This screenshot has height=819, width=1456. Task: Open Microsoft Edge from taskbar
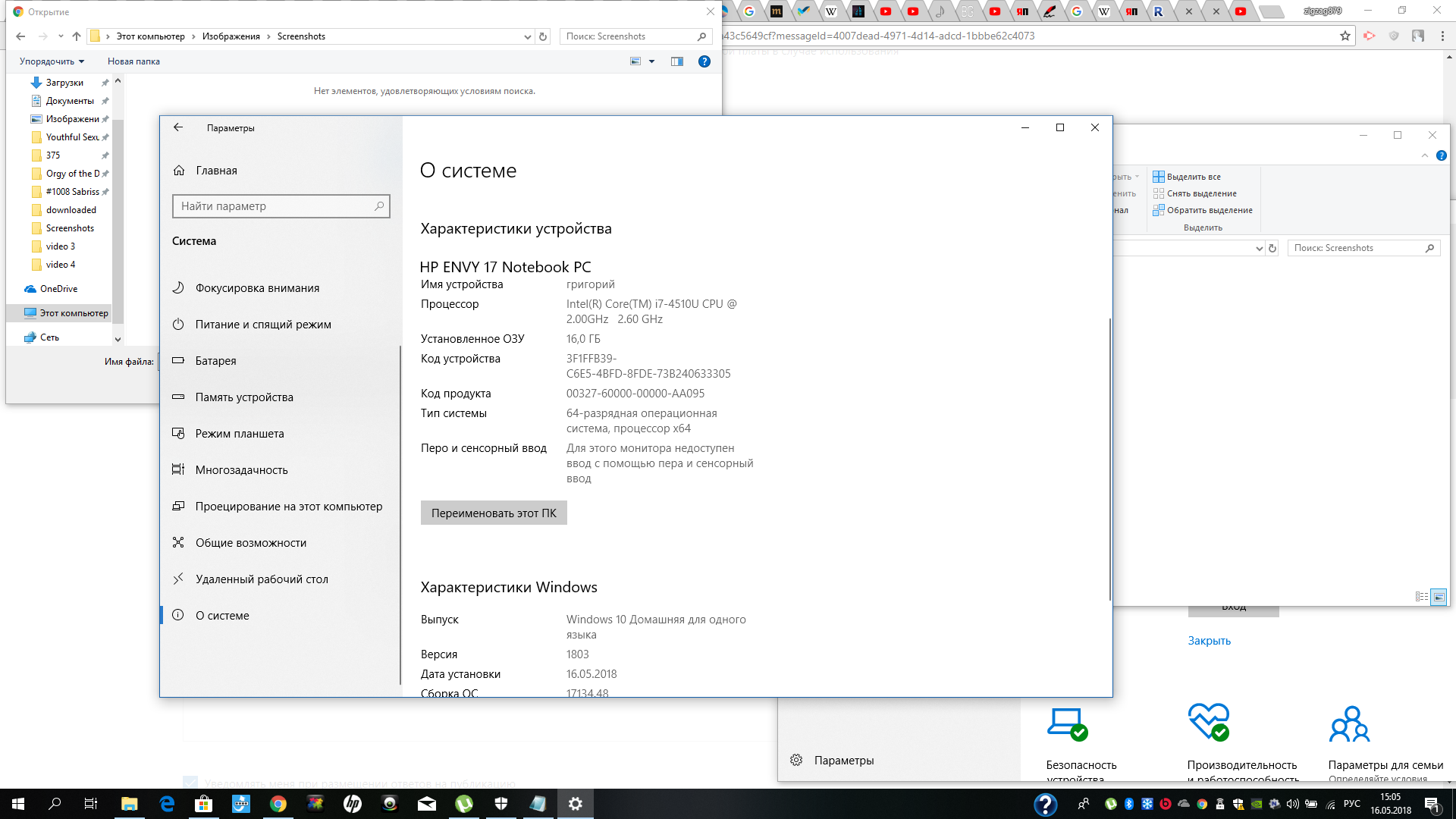coord(167,804)
